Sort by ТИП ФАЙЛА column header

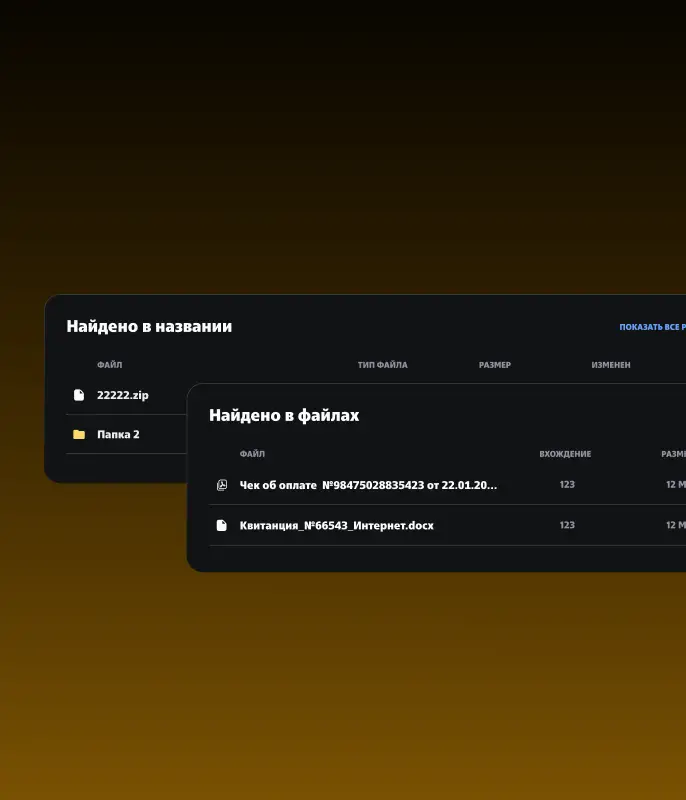pos(383,365)
